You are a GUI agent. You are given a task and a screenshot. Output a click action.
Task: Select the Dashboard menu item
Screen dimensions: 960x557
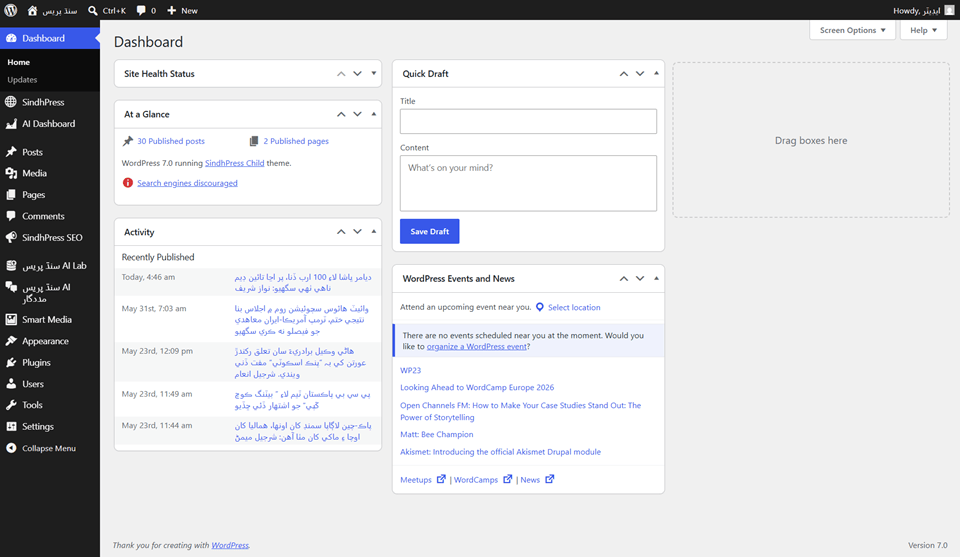pyautogui.click(x=50, y=38)
